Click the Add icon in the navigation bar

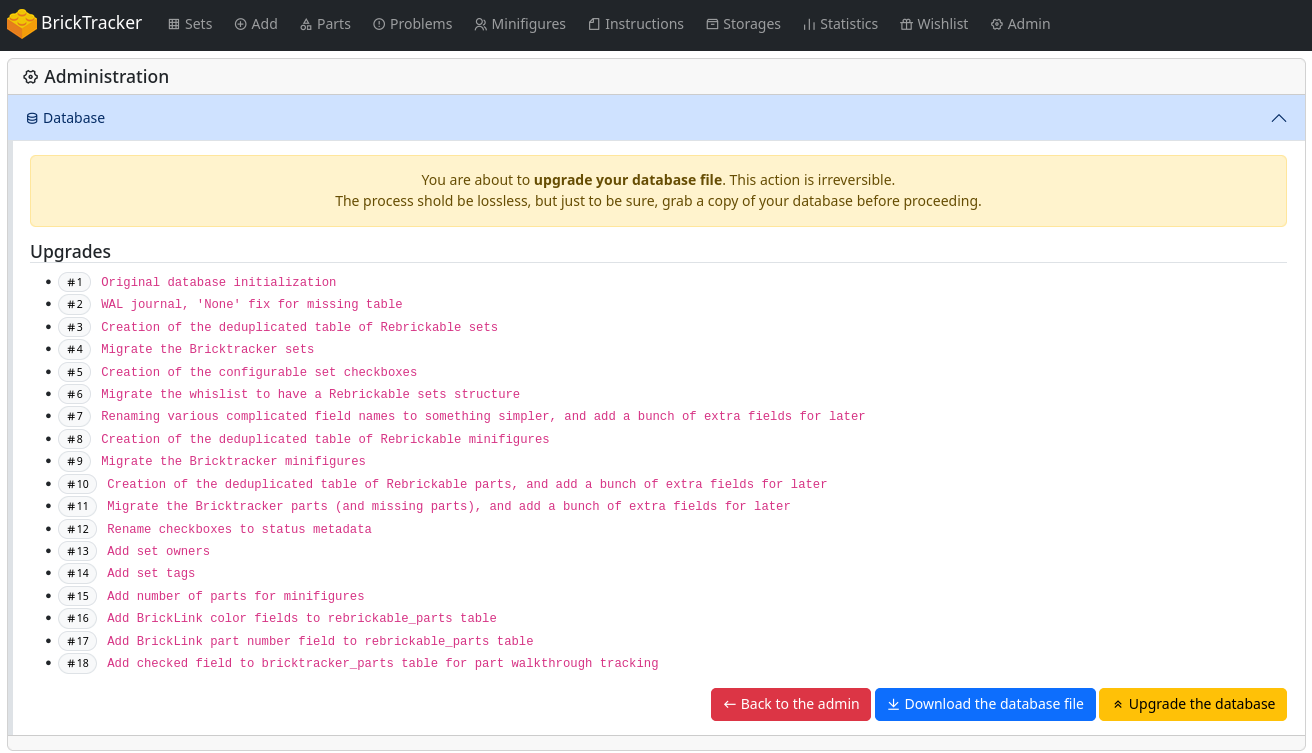tap(256, 24)
